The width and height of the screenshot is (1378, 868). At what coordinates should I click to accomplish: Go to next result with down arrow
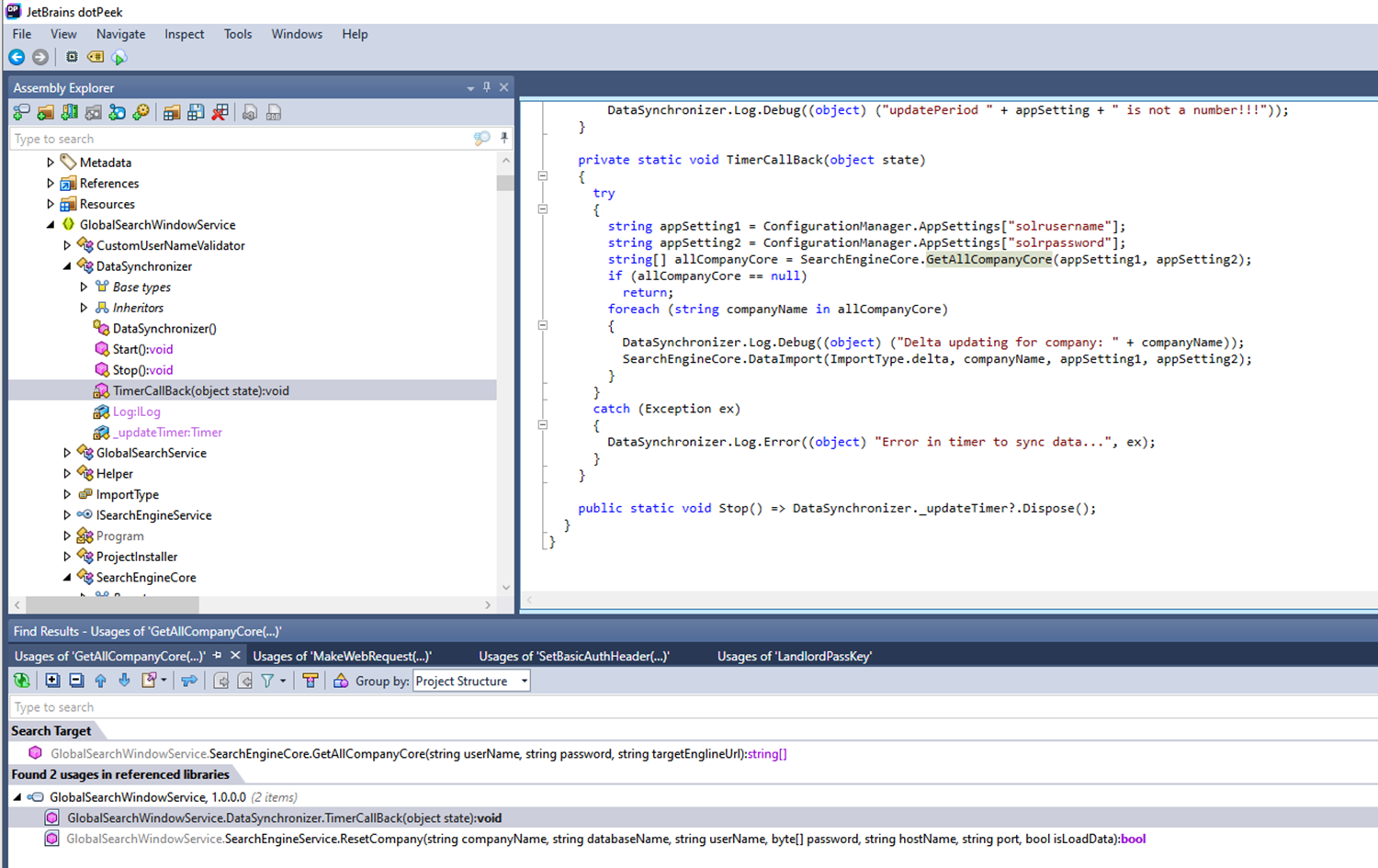coord(124,681)
